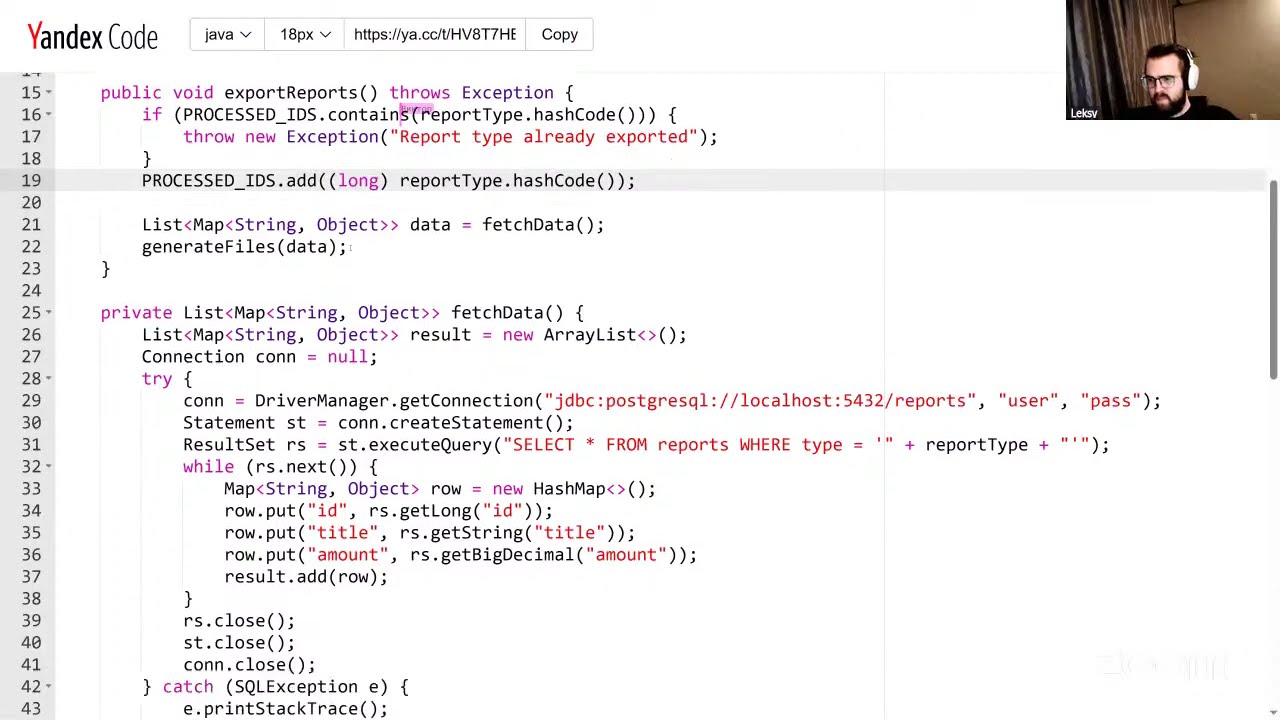Image resolution: width=1280 pixels, height=720 pixels.
Task: Click 'contains' on line 16
Action: (x=368, y=115)
